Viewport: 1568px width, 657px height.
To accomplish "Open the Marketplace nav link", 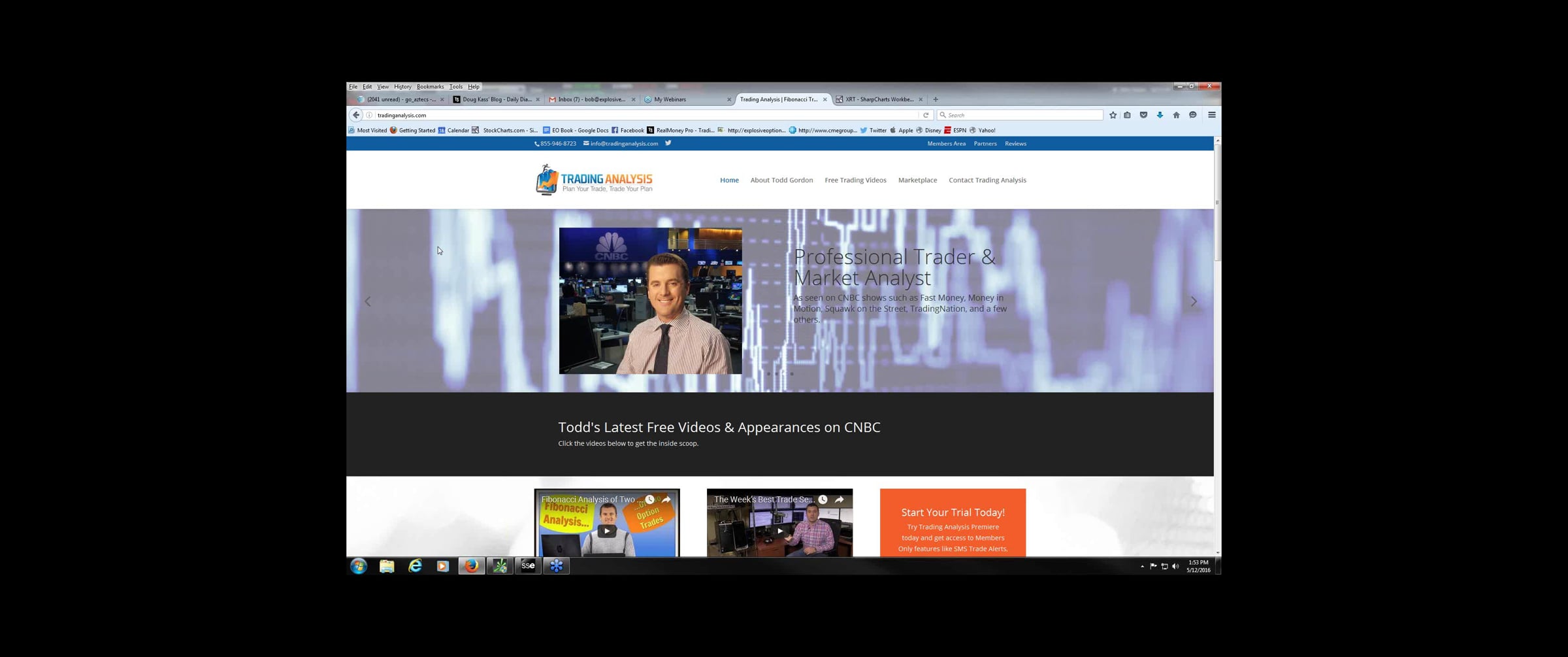I will (x=917, y=180).
